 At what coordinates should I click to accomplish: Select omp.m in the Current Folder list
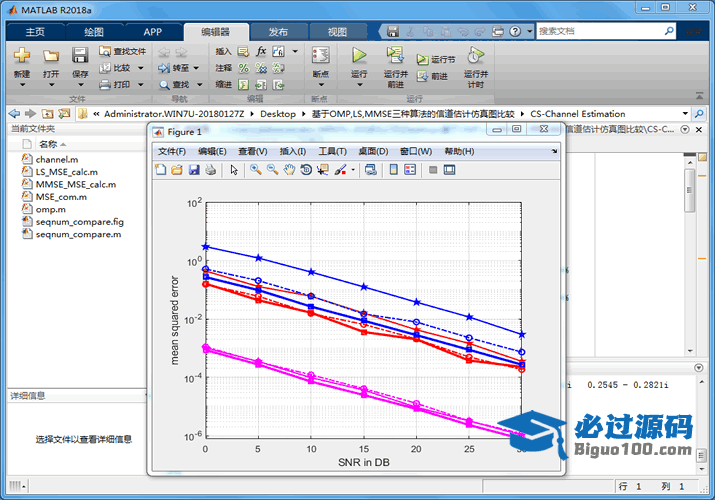pos(50,209)
